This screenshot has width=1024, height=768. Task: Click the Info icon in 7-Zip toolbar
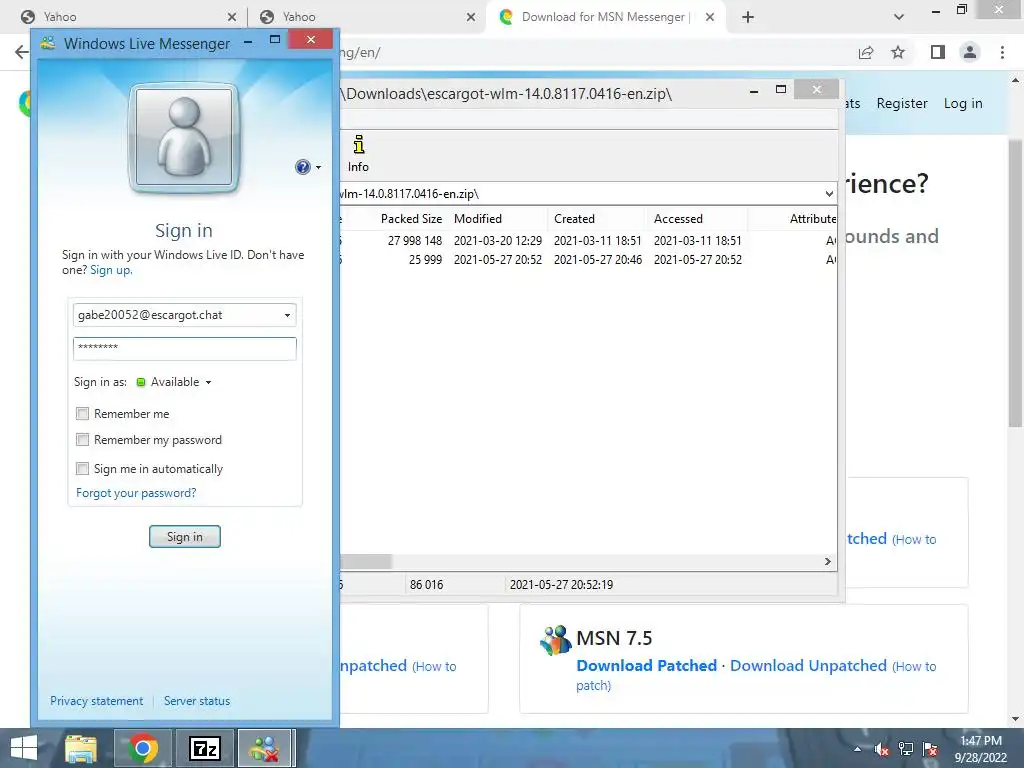coord(359,154)
